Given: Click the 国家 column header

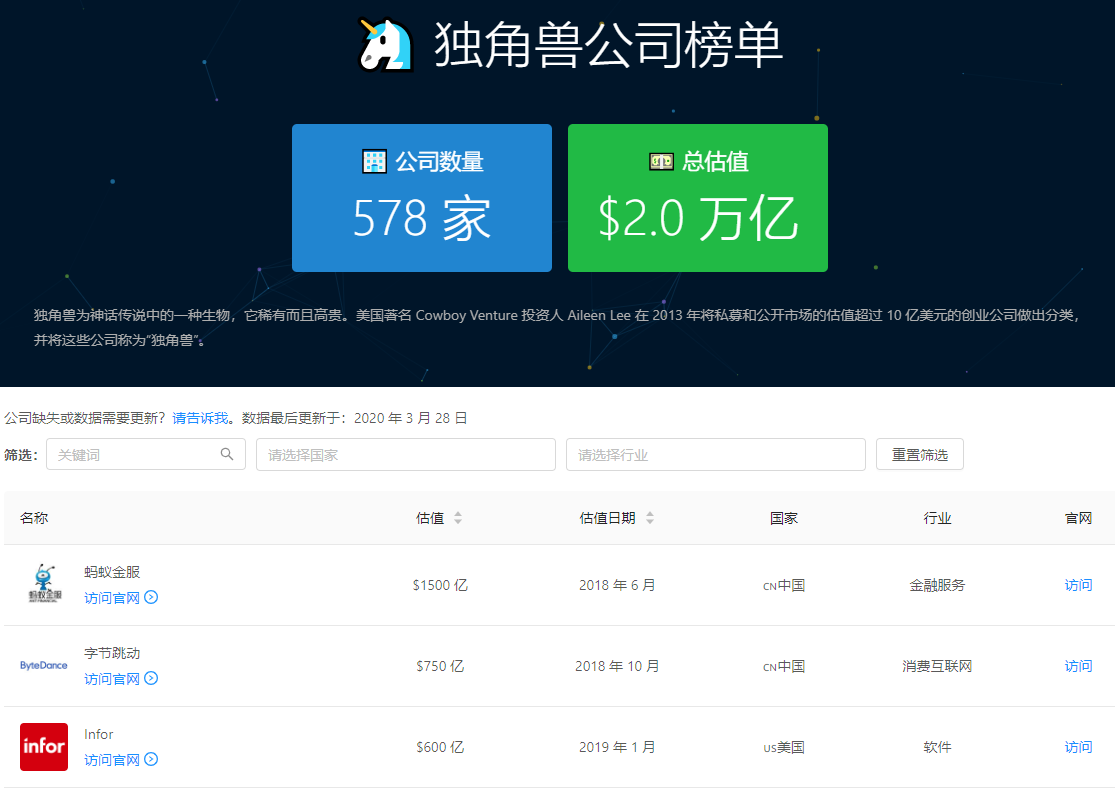Looking at the screenshot, I should click(784, 518).
